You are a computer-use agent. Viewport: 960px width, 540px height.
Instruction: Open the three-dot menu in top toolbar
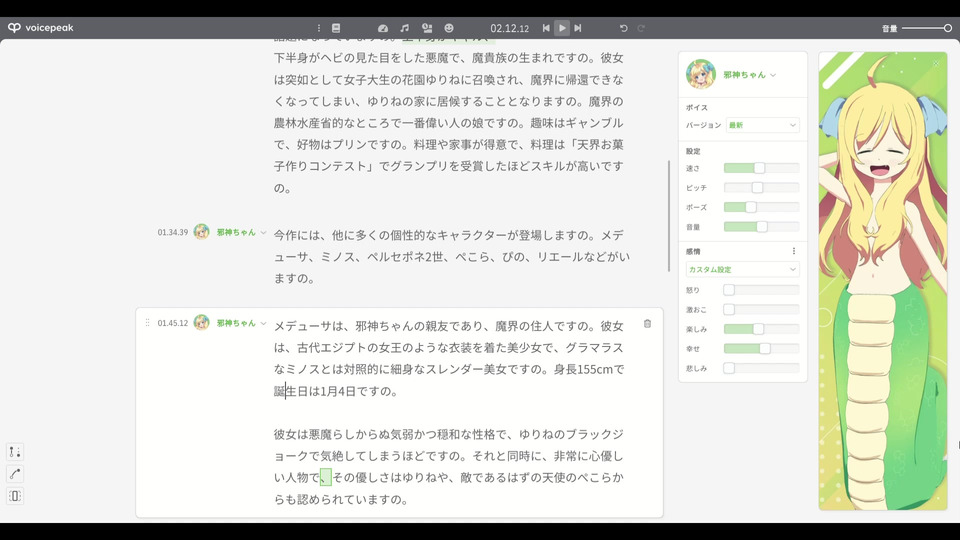318,28
